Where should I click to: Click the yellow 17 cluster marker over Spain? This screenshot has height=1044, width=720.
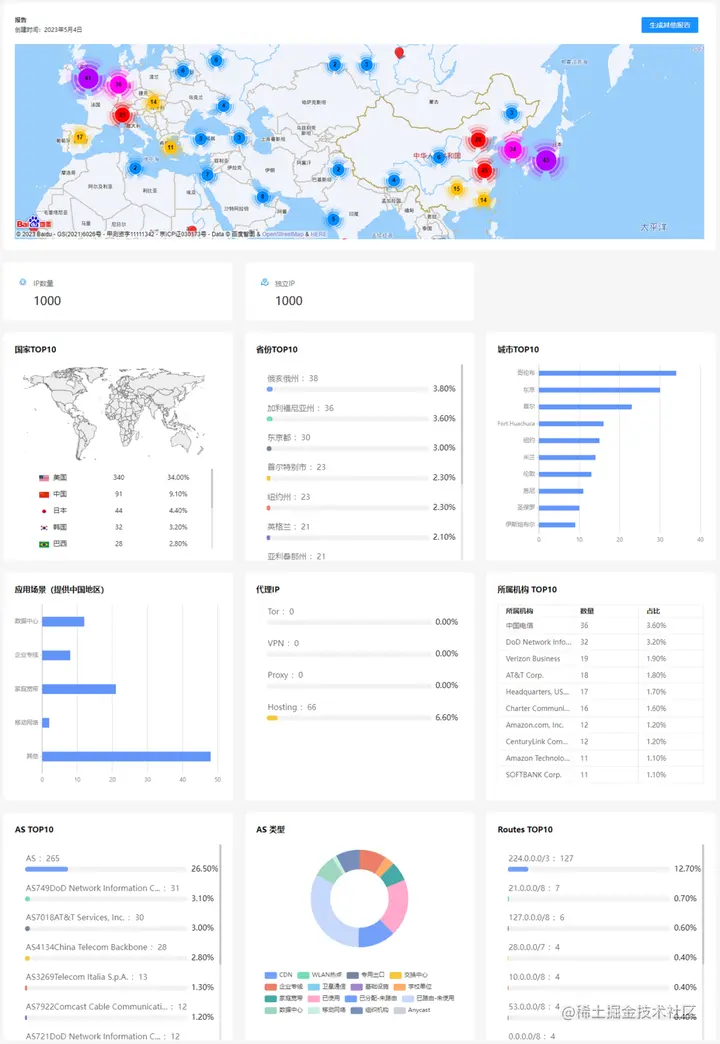point(79,137)
